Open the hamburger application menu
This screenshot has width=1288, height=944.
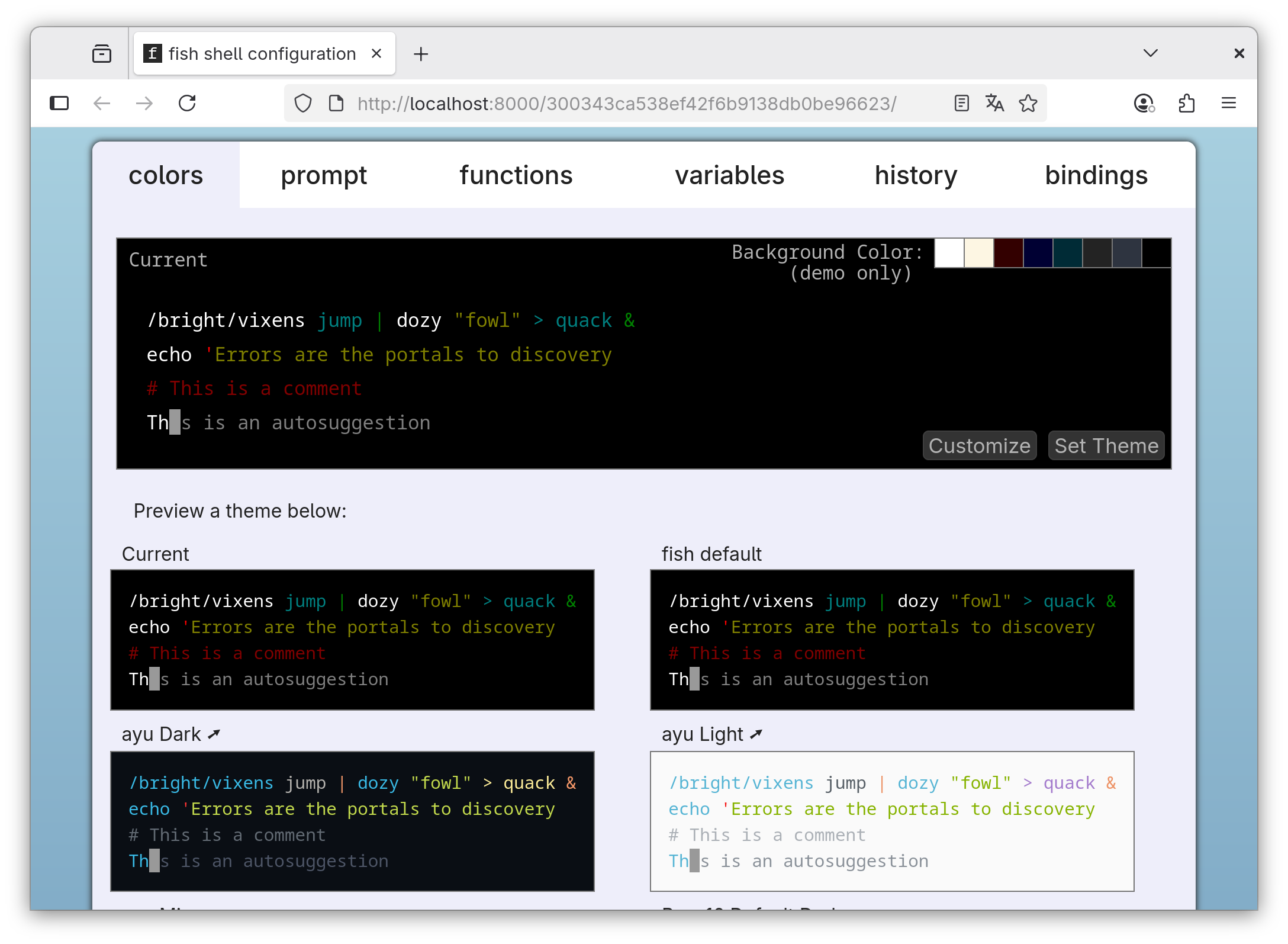[1229, 104]
